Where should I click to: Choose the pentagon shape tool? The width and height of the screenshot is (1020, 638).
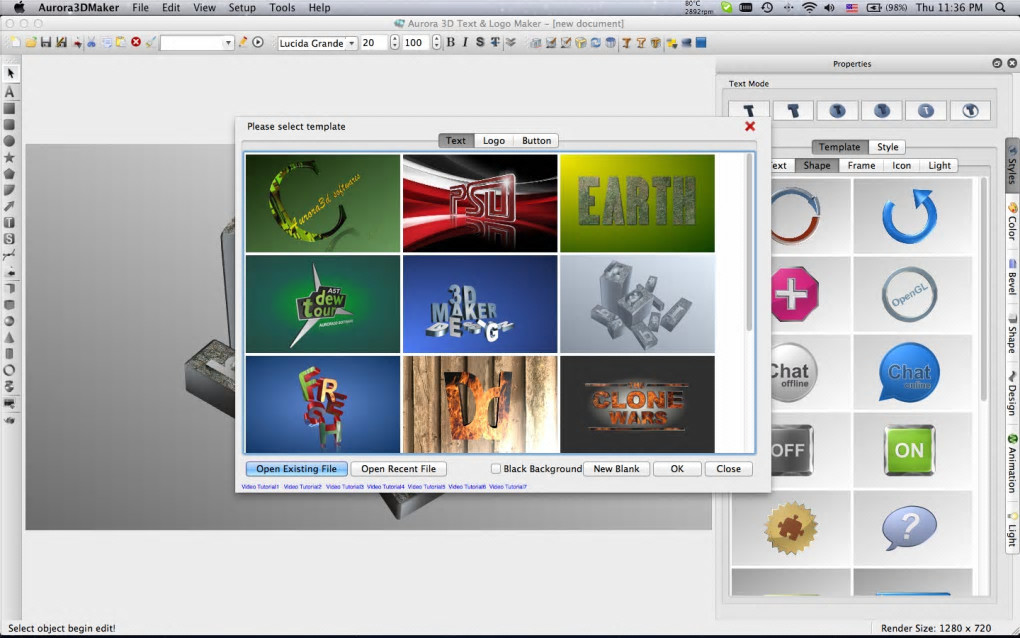10,173
